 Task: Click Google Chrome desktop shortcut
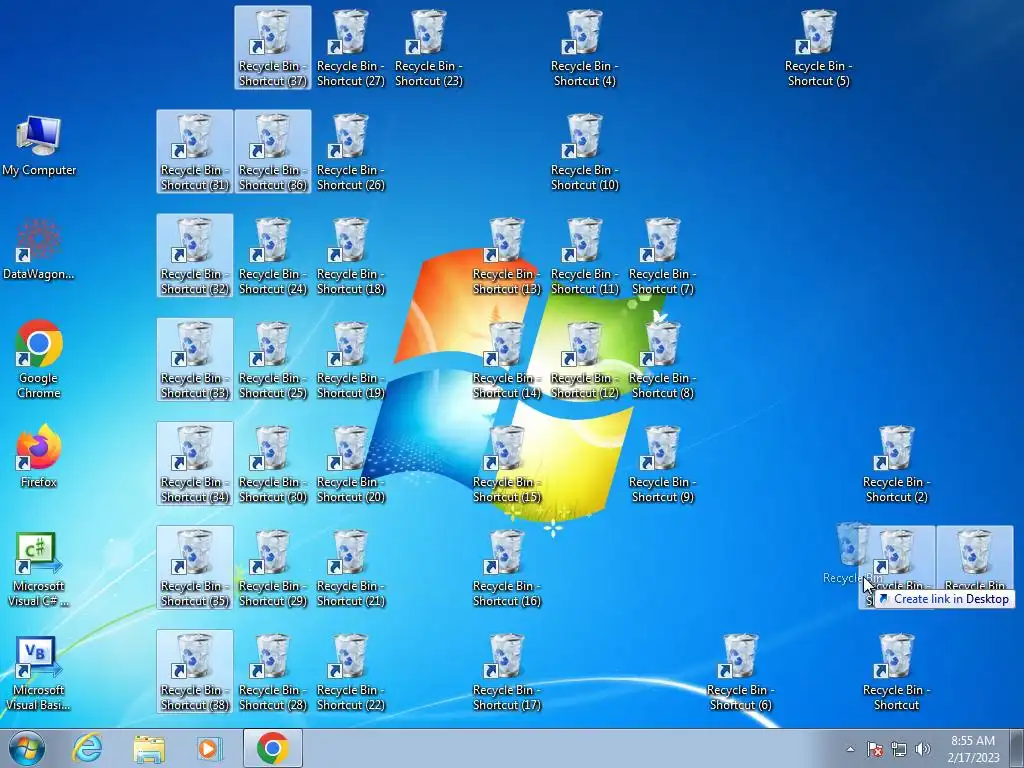coord(39,359)
